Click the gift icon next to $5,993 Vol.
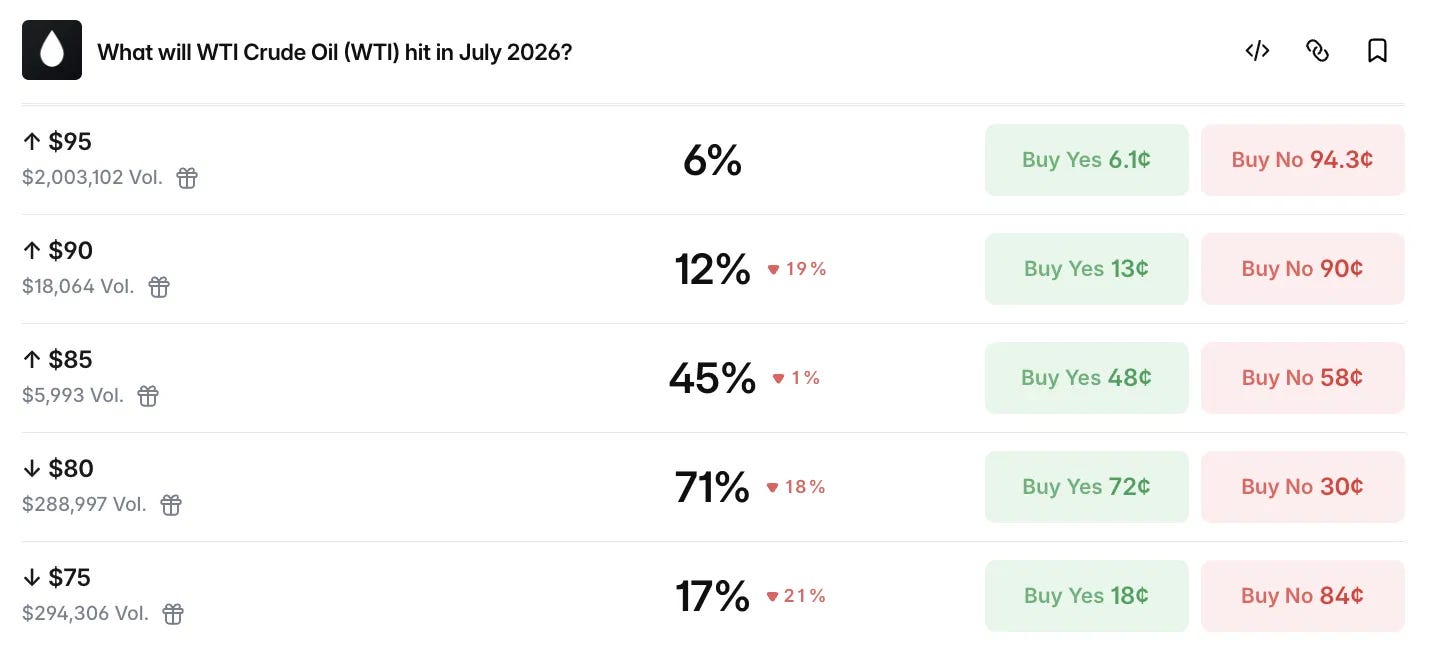This screenshot has height=648, width=1432. [148, 396]
